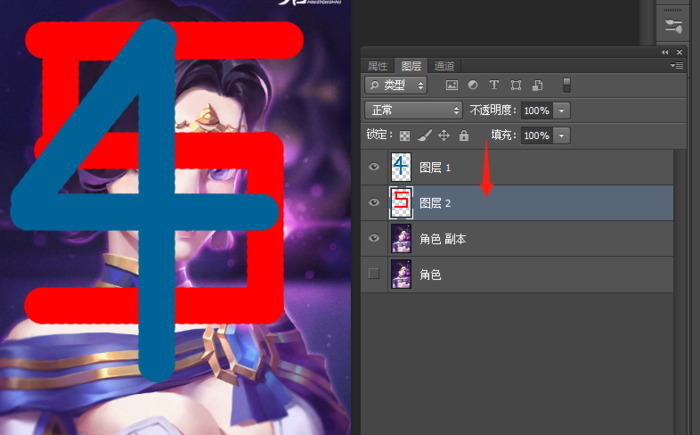Expand the 不透明度 opacity slider arrow

pyautogui.click(x=562, y=110)
